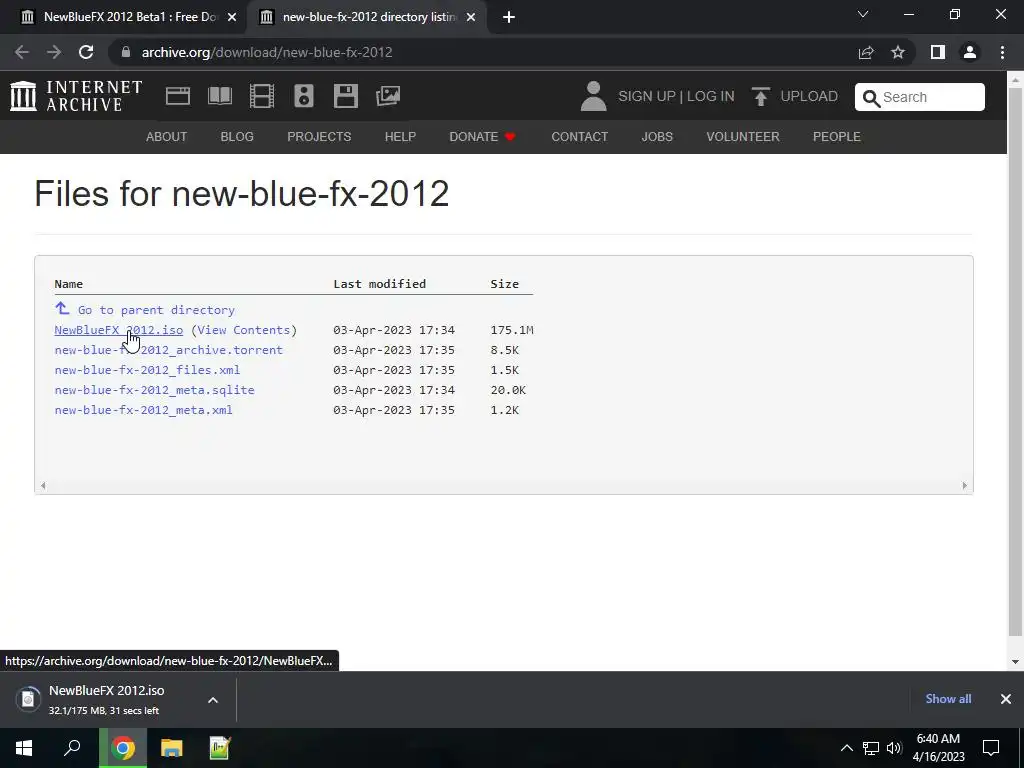
Task: Open the Internet Archive home logo
Action: (x=76, y=96)
